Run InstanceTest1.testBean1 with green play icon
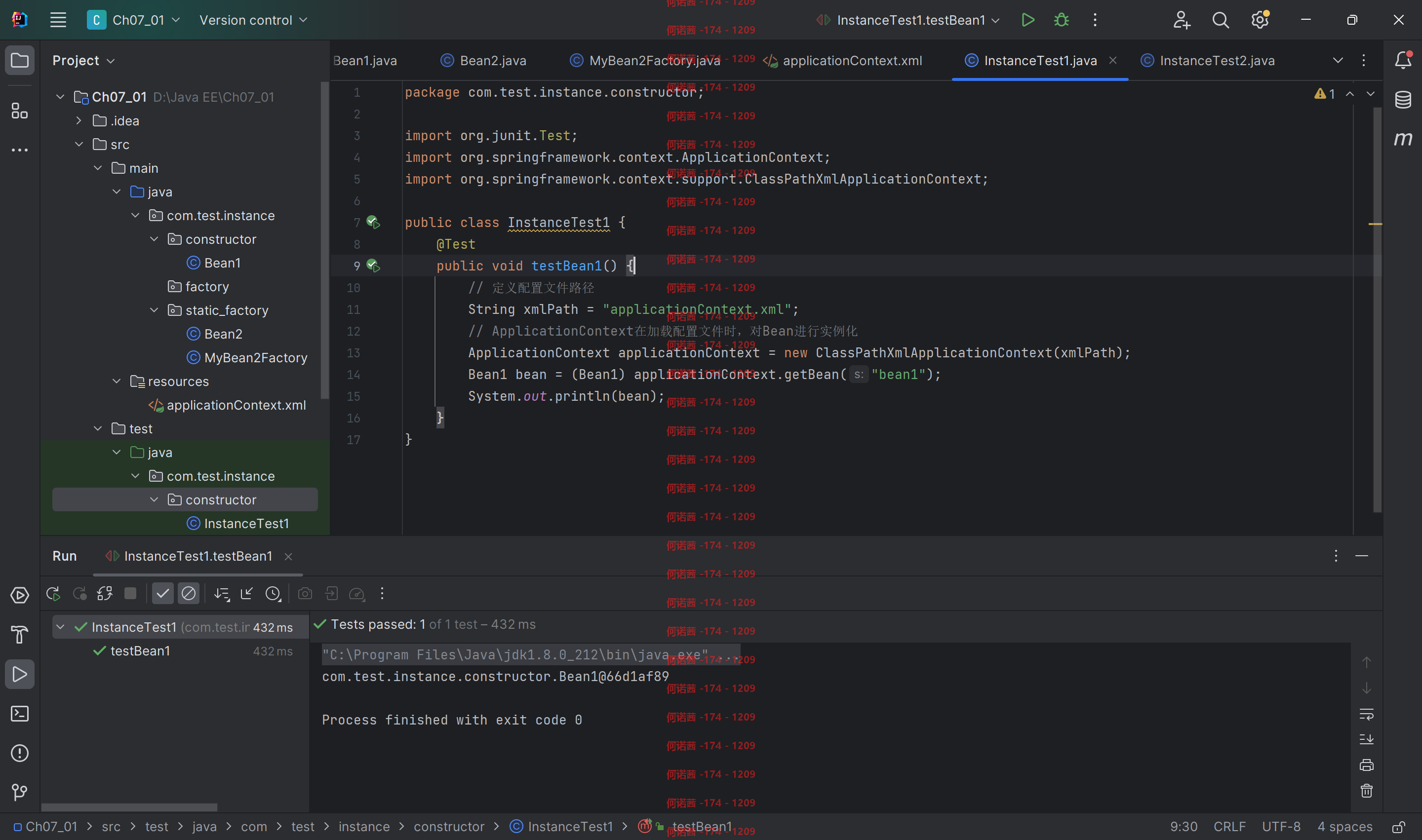This screenshot has width=1422, height=840. [1027, 20]
